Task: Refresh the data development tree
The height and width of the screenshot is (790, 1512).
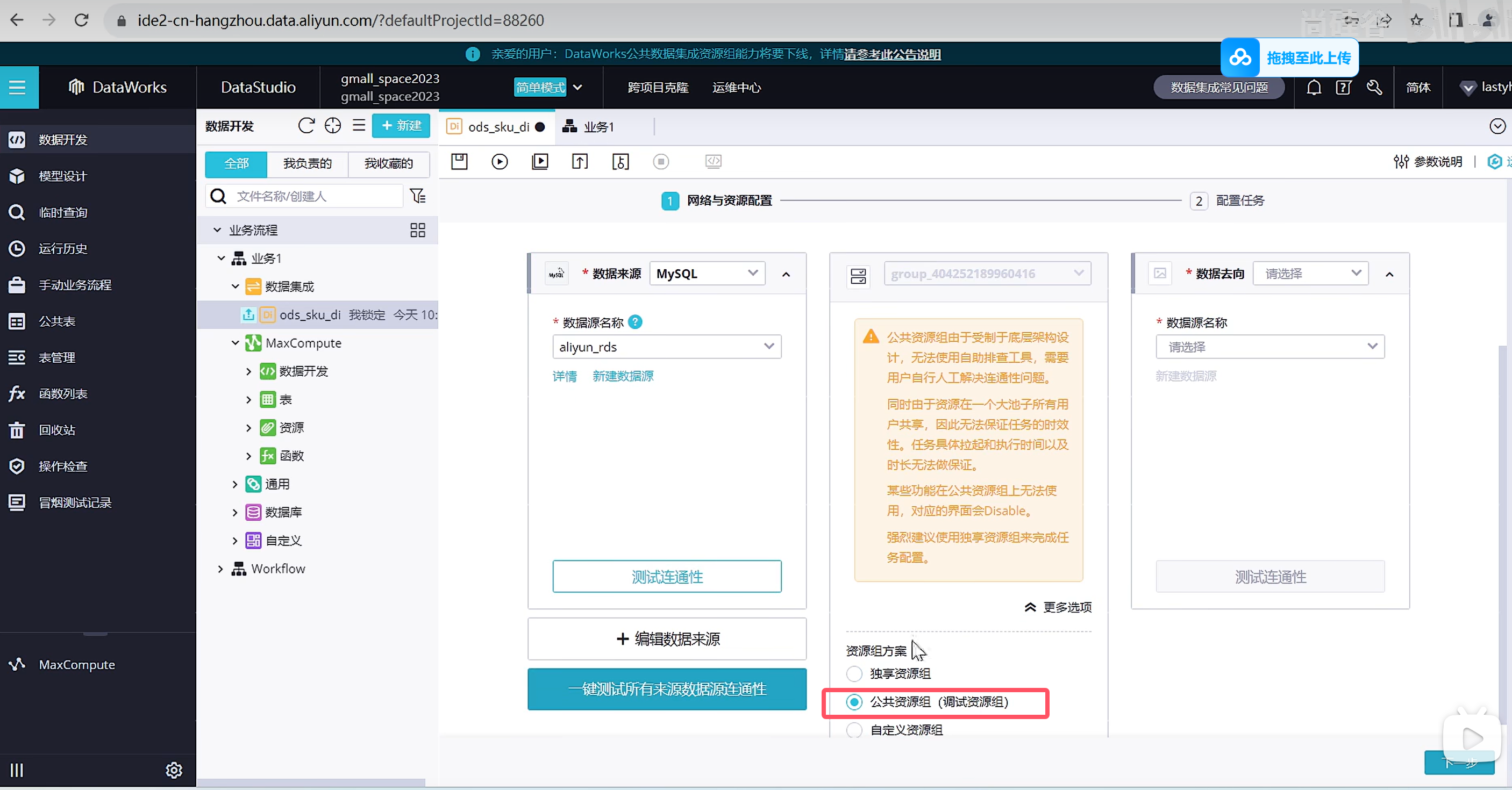Action: click(x=306, y=126)
